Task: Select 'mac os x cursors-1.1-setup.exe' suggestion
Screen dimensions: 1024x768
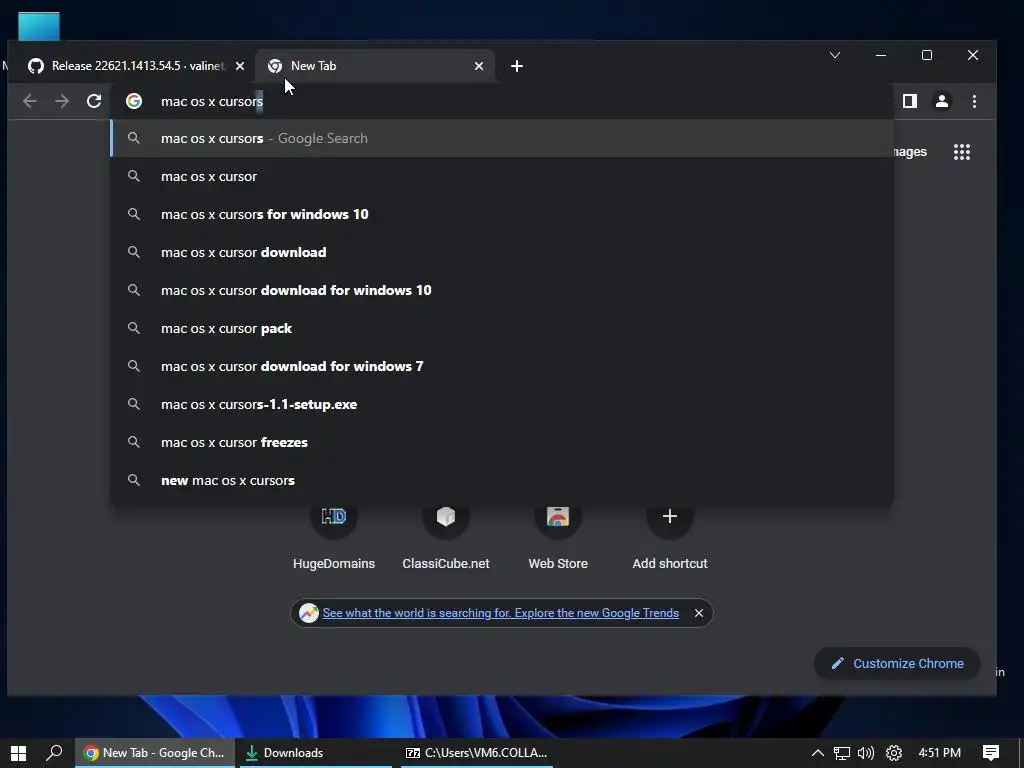Action: click(x=502, y=404)
